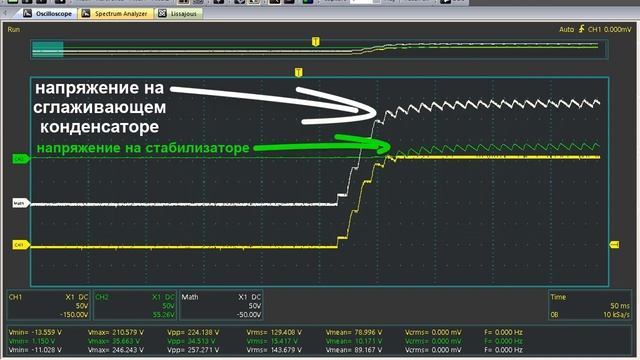The width and height of the screenshot is (640, 360).
Task: Select the green CH2 ground level marker
Action: click(x=21, y=159)
